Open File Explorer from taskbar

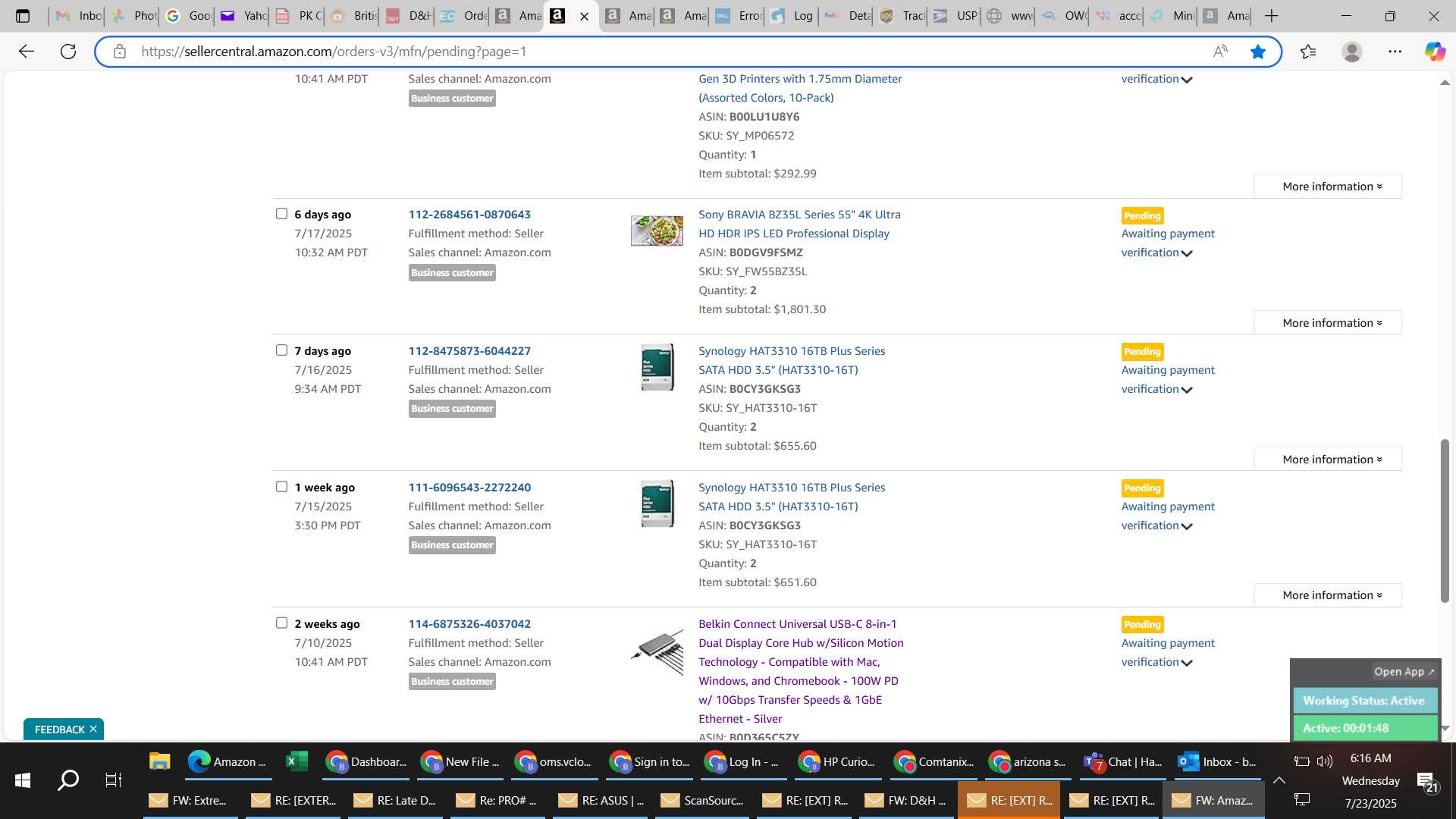pyautogui.click(x=159, y=761)
